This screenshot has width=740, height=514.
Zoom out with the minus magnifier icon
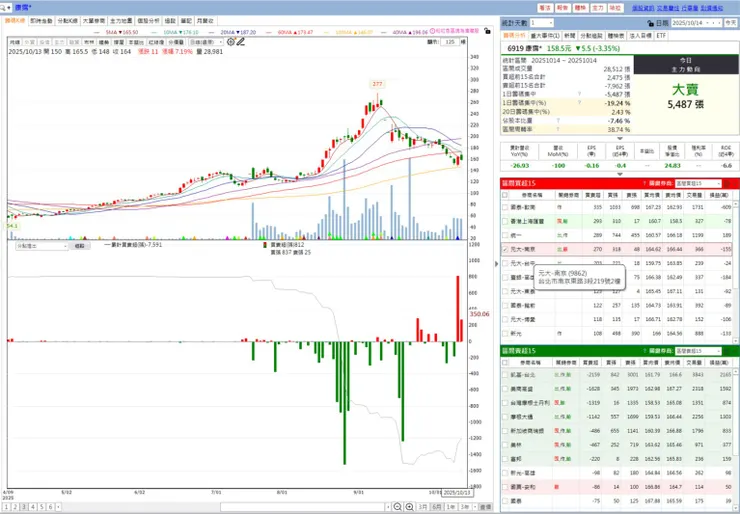click(x=397, y=507)
